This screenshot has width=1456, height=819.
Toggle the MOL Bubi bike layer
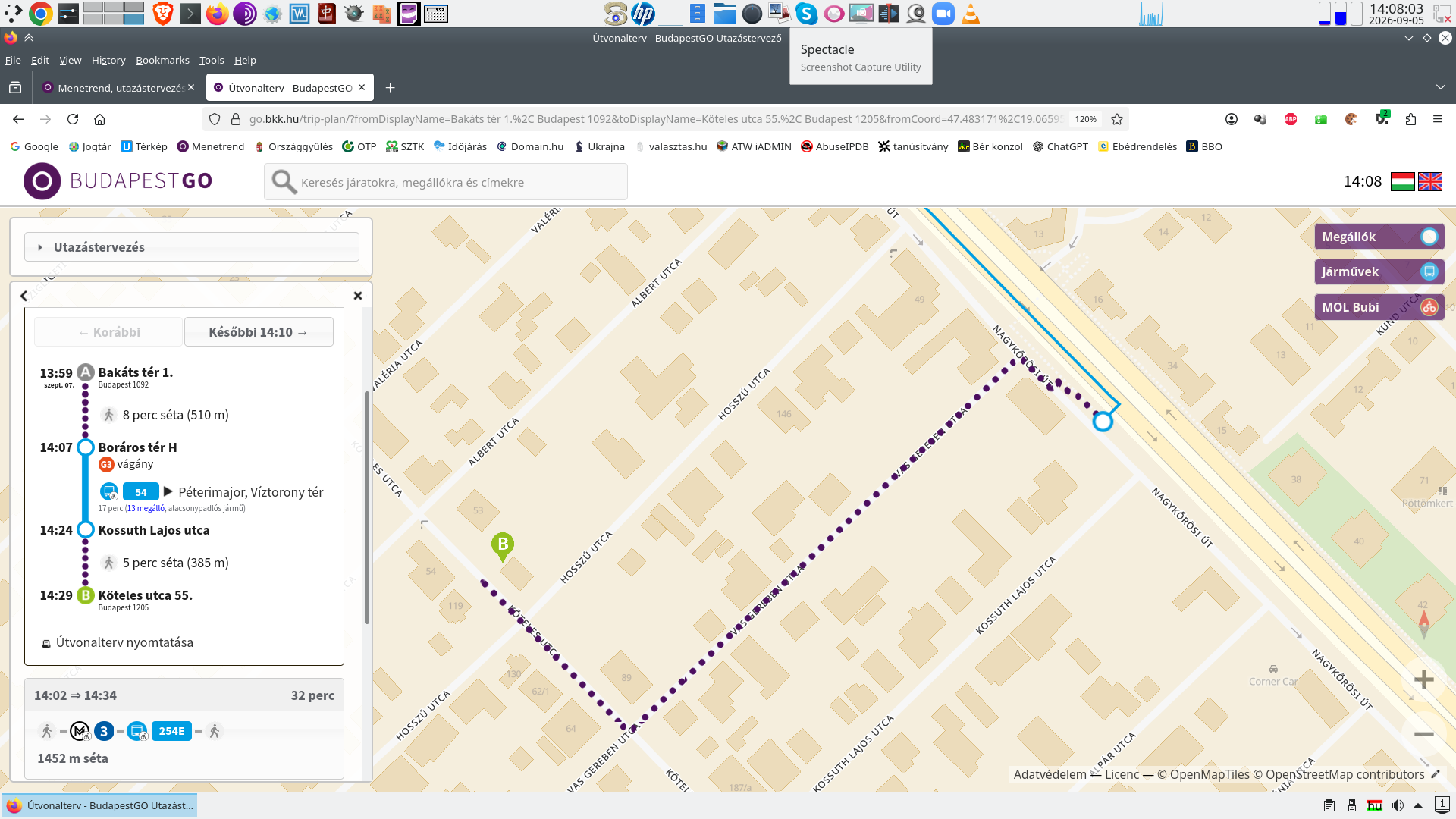point(1379,307)
